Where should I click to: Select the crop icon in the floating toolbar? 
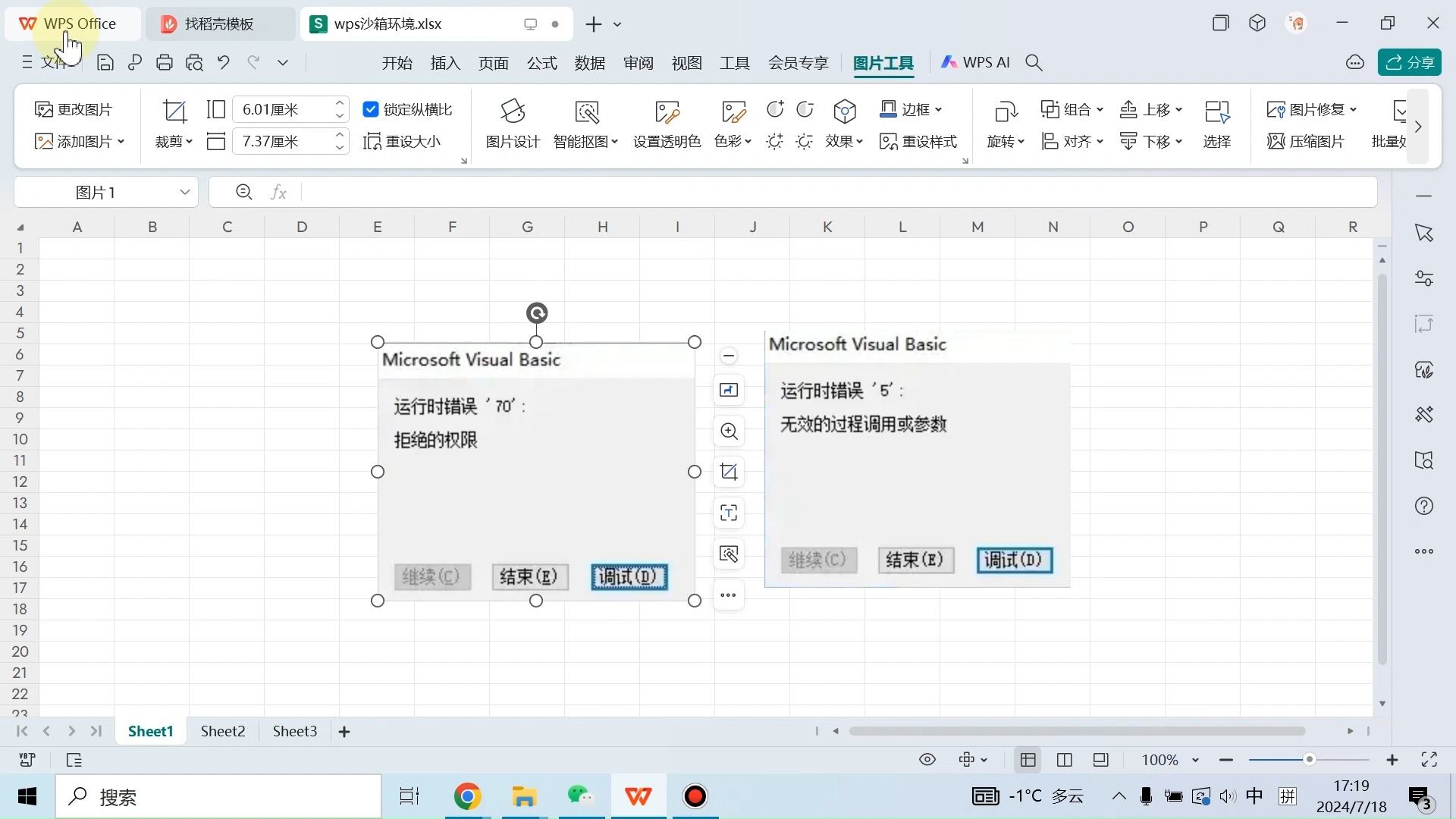point(728,471)
